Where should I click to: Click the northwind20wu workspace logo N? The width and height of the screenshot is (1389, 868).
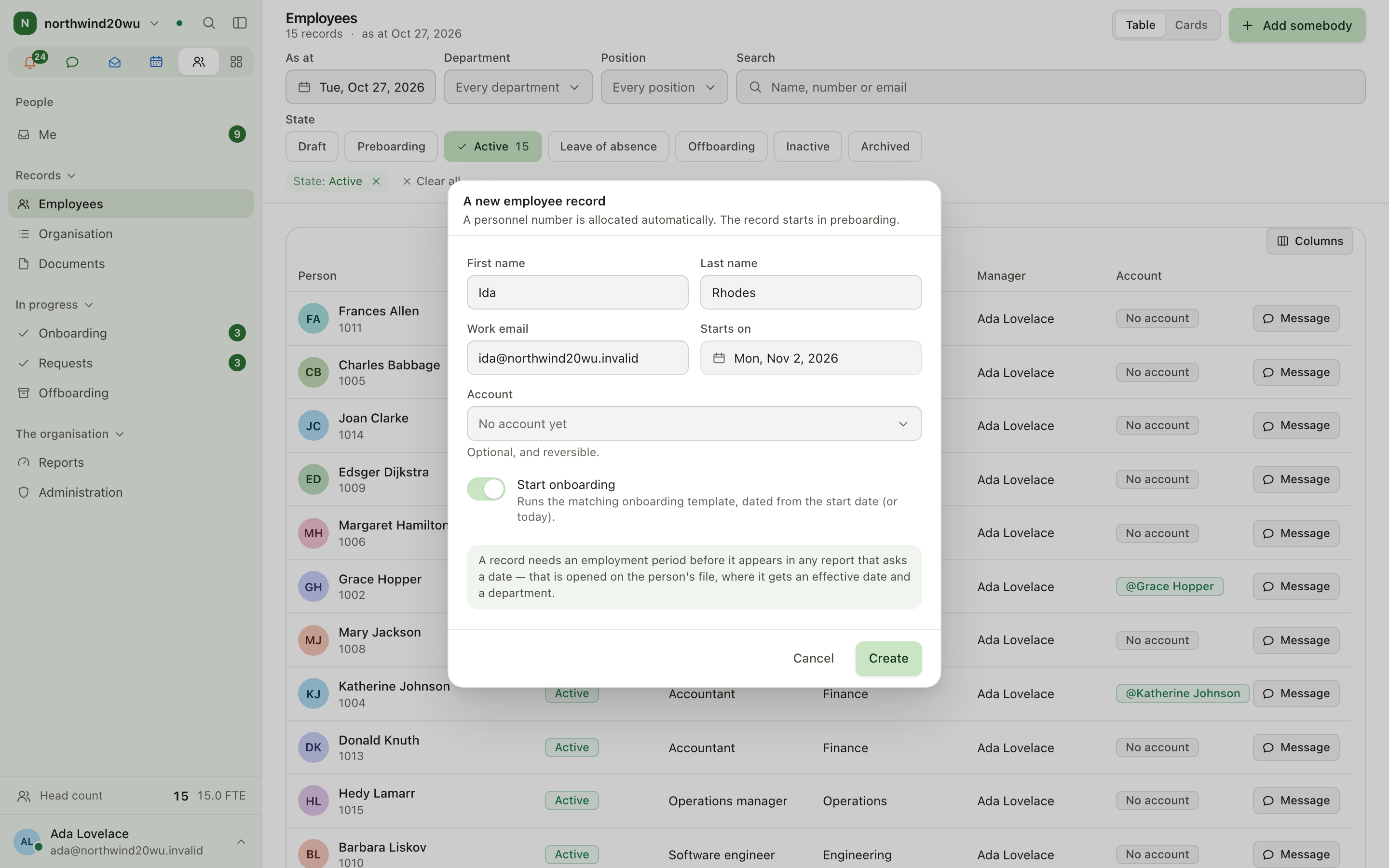(x=25, y=23)
